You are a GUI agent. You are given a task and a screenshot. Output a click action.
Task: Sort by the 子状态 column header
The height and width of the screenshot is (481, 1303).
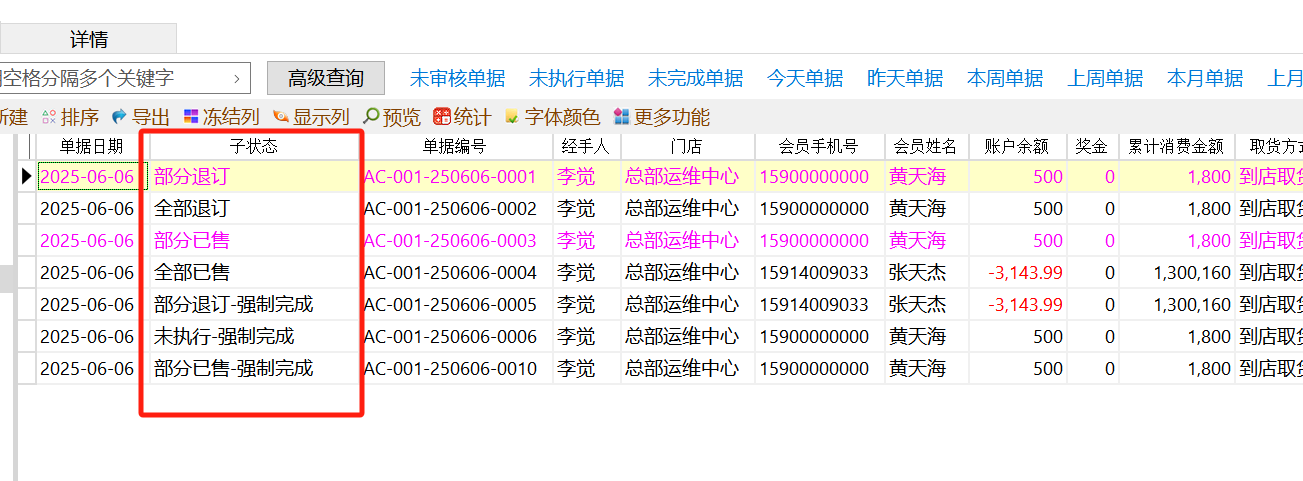[254, 146]
